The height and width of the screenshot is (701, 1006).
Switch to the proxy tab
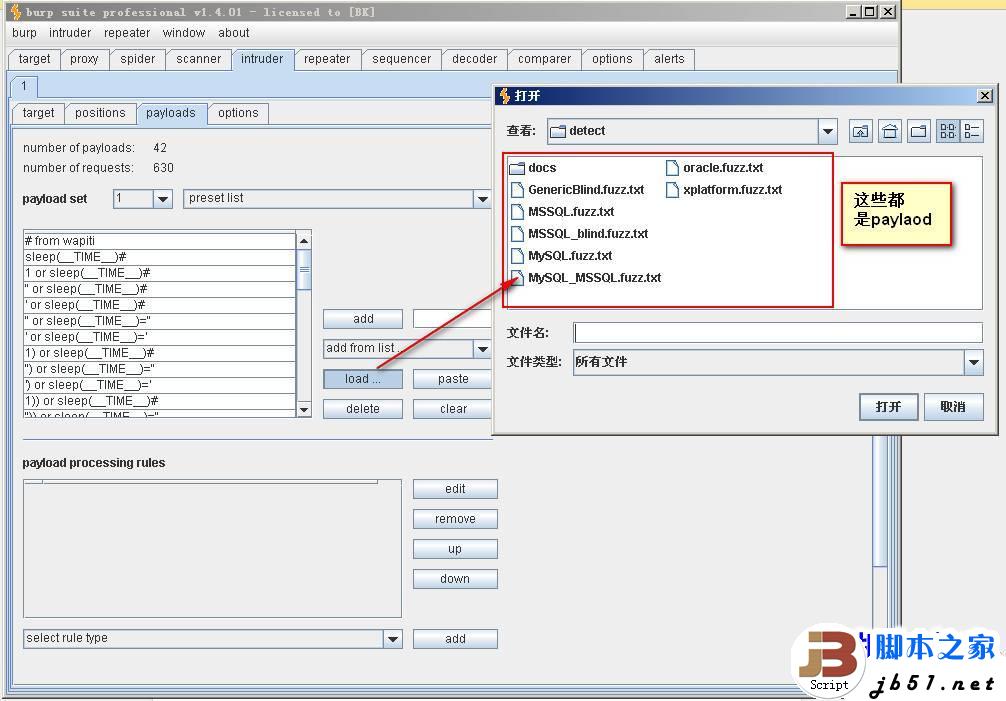pyautogui.click(x=84, y=59)
